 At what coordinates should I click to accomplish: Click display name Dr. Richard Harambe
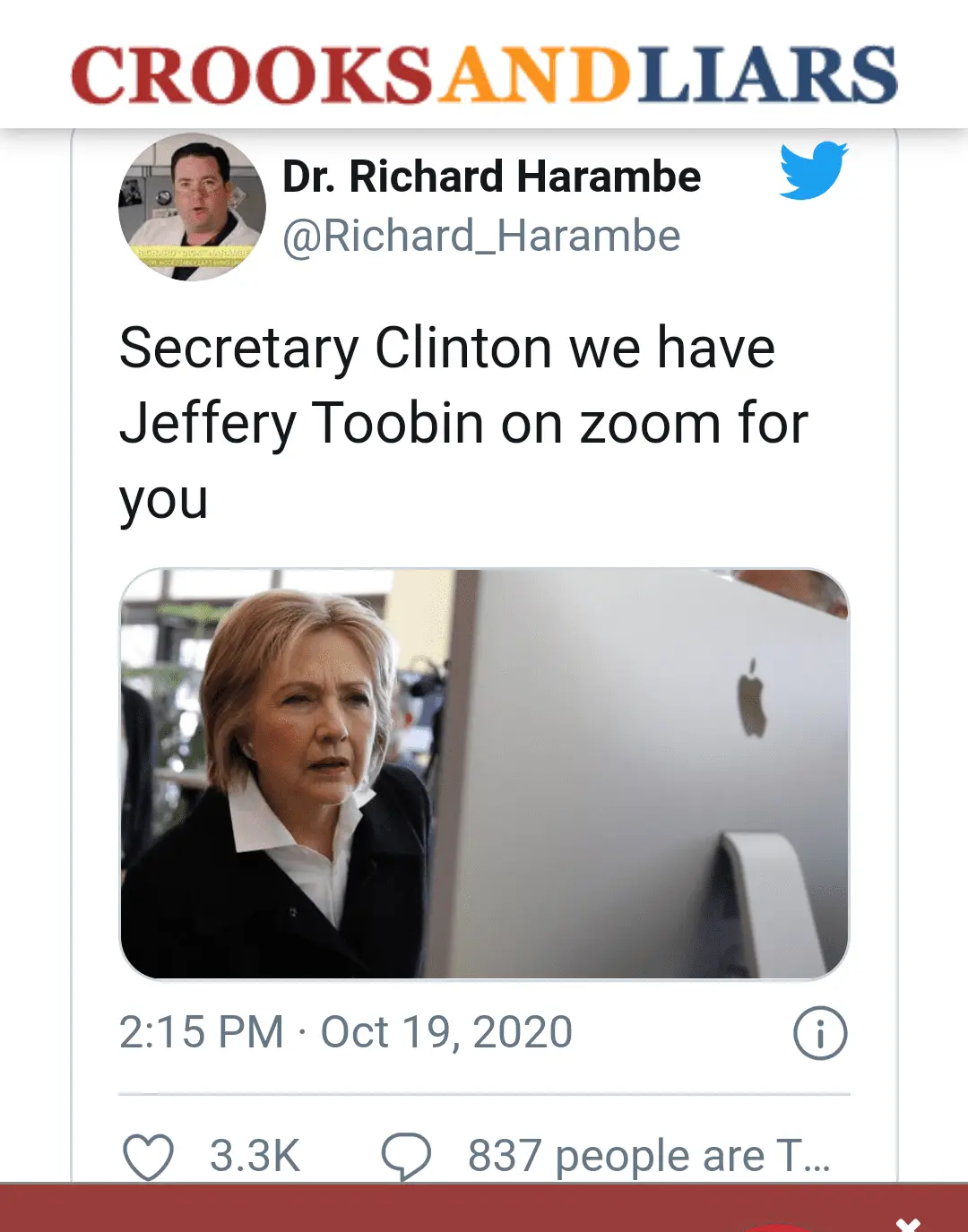[x=491, y=177]
